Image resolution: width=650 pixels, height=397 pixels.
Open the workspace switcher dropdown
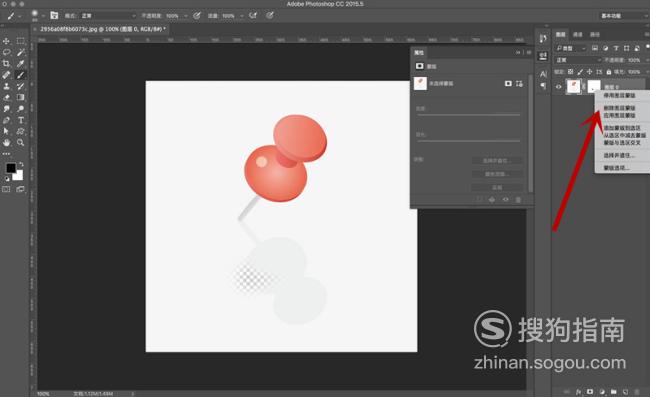623,16
